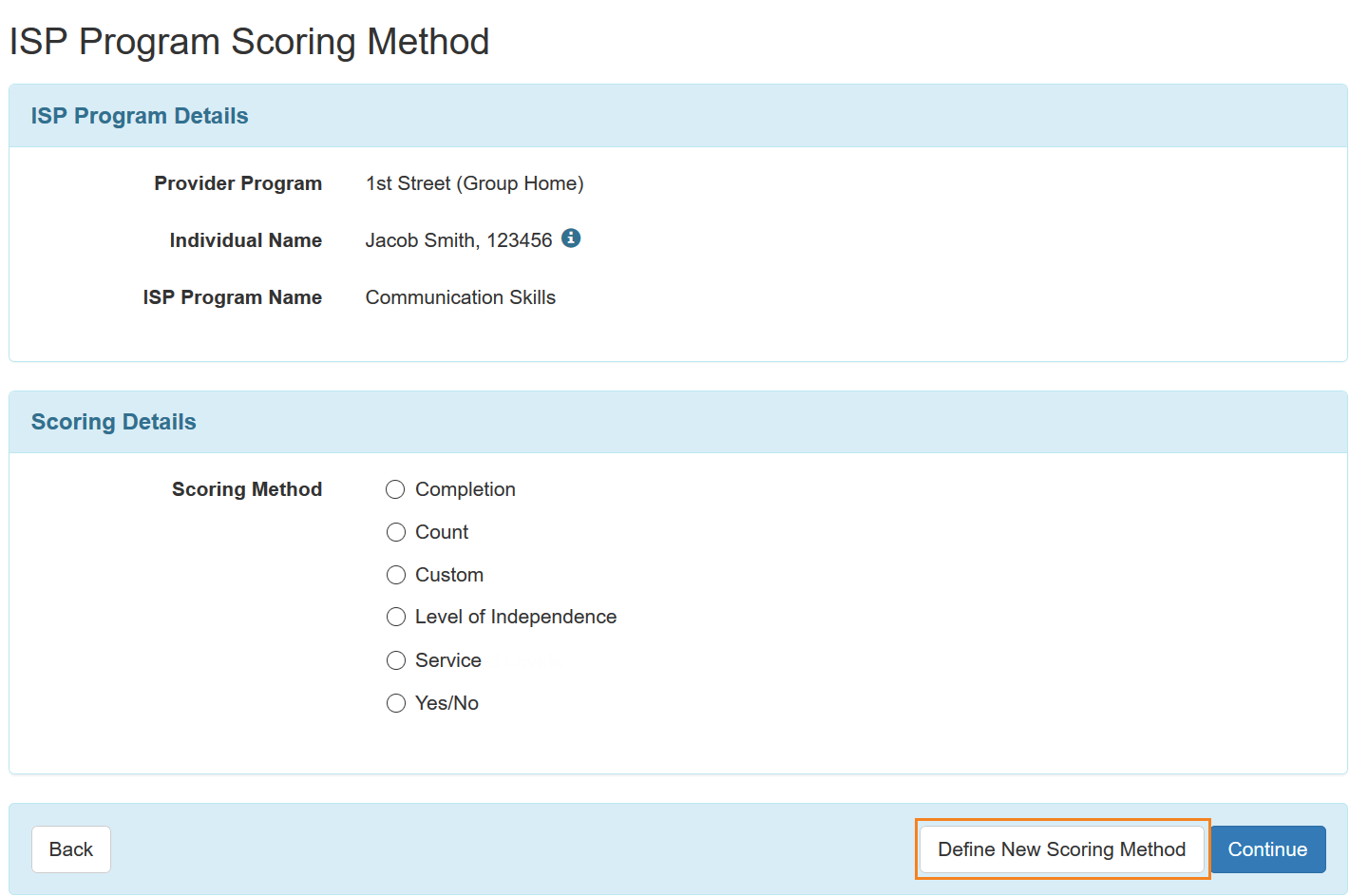The height and width of the screenshot is (896, 1349).
Task: Select the Completion scoring method
Action: click(x=396, y=489)
